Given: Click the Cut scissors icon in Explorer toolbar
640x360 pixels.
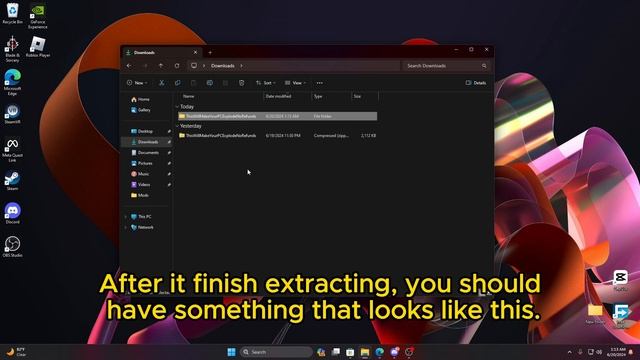Looking at the screenshot, I should tap(162, 83).
